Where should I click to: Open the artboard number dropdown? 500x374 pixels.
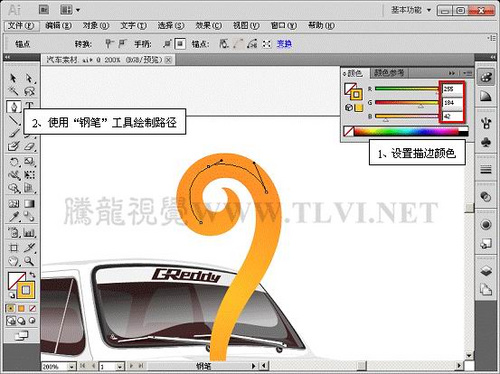(x=120, y=366)
